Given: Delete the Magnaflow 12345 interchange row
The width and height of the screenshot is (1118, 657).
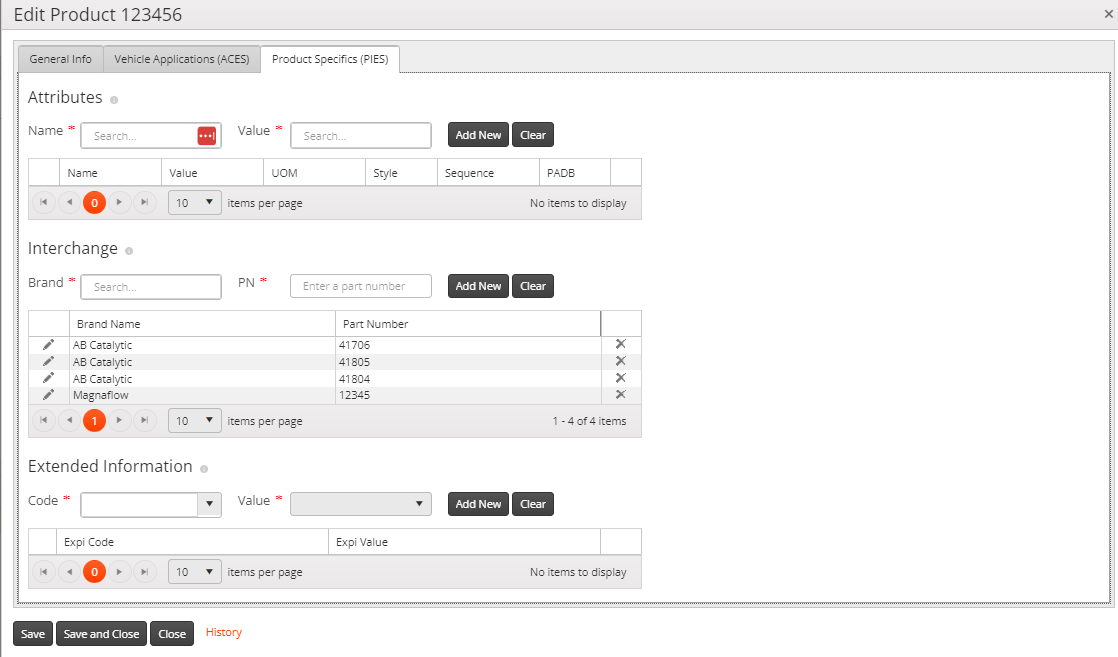Looking at the screenshot, I should coord(620,394).
